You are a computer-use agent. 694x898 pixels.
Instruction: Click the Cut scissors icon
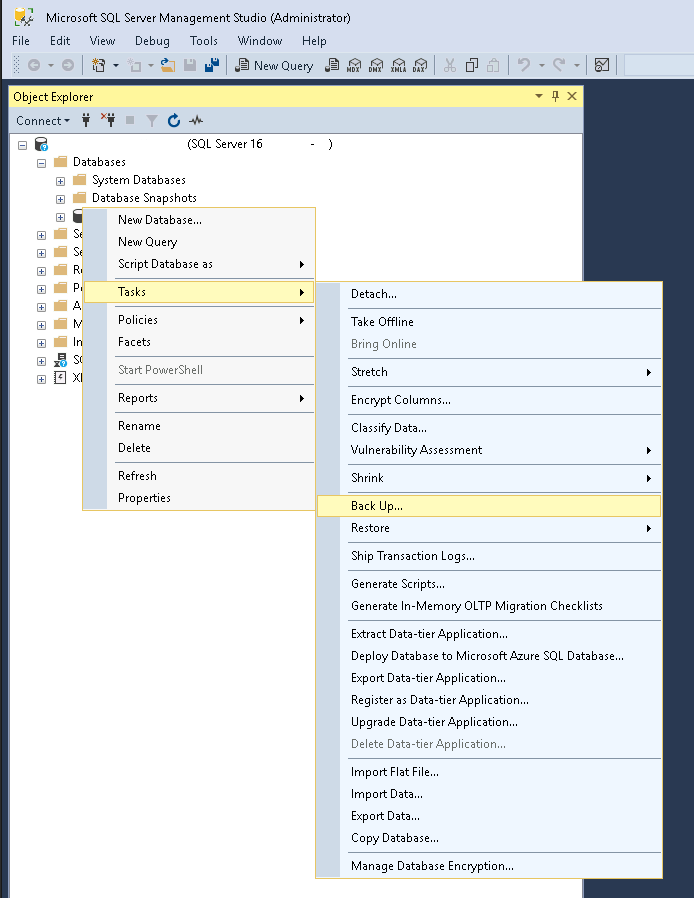(450, 65)
